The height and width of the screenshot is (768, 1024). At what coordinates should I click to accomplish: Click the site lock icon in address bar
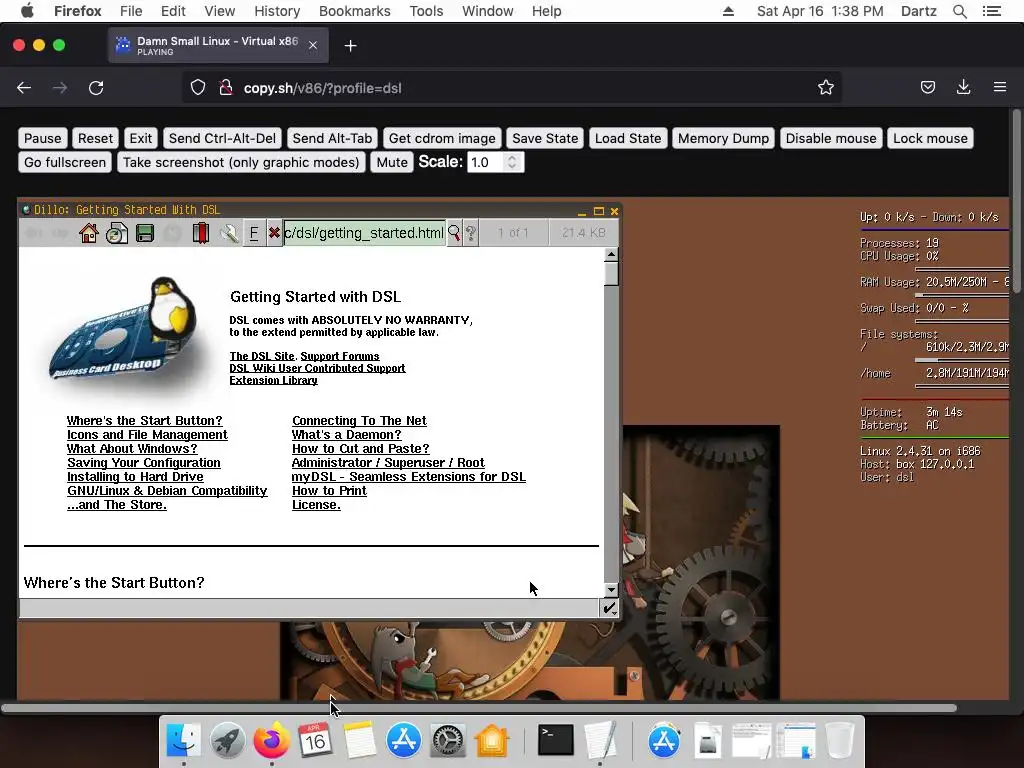point(226,88)
